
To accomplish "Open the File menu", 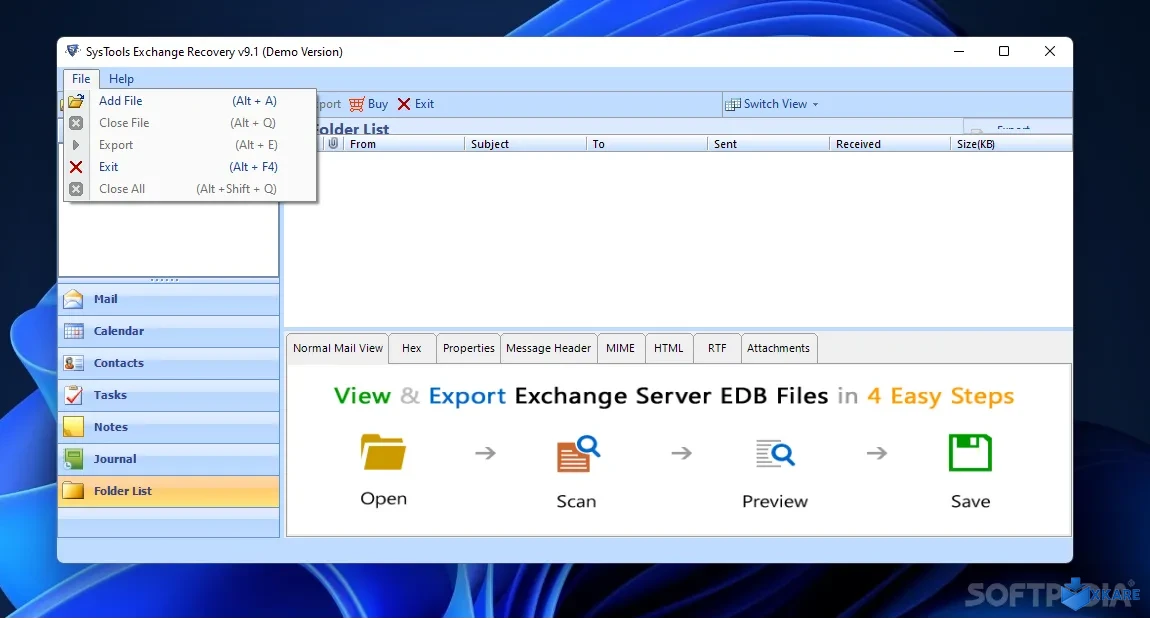I will pos(81,78).
